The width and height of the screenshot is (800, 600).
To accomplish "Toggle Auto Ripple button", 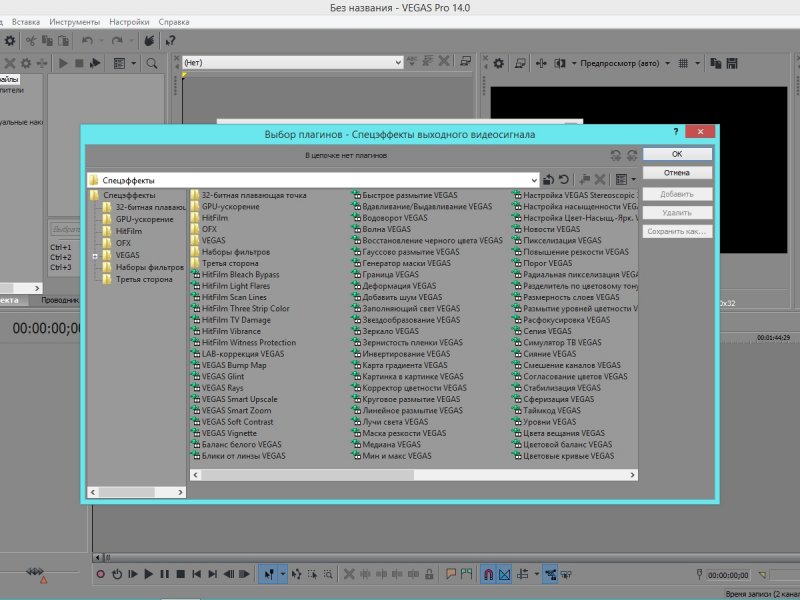I will click(522, 574).
